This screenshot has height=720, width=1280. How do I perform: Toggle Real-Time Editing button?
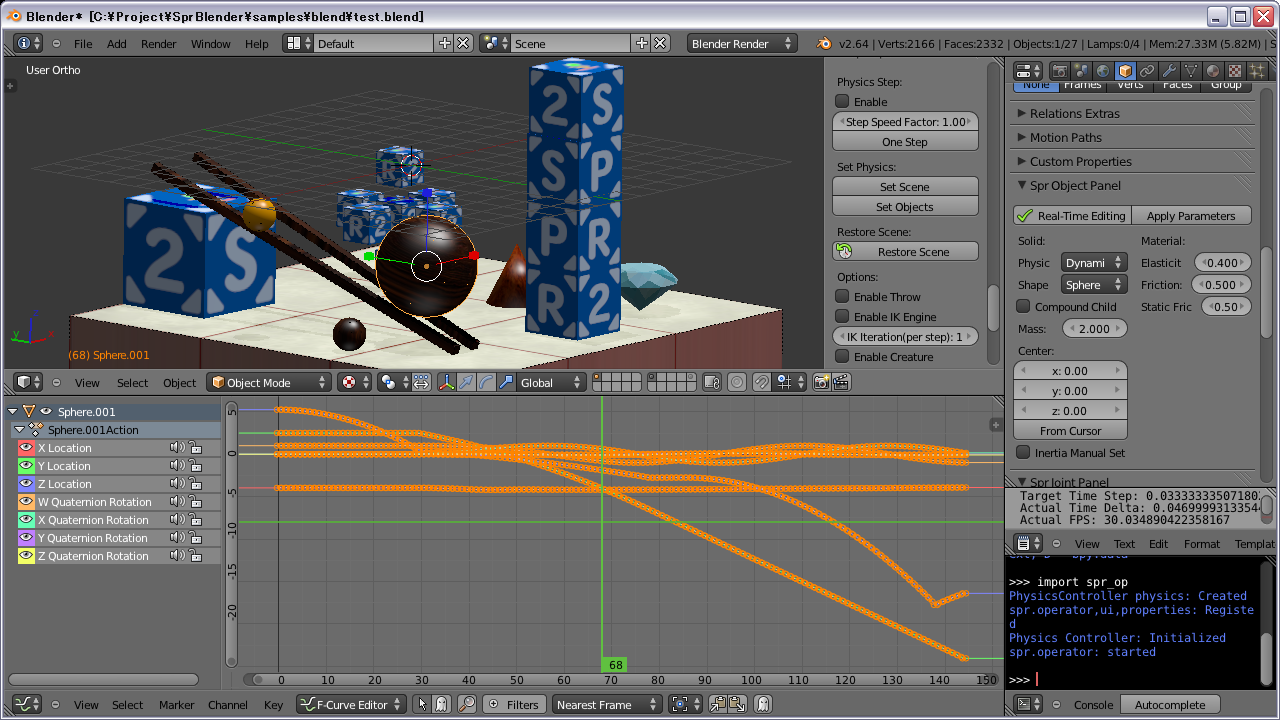(1072, 215)
